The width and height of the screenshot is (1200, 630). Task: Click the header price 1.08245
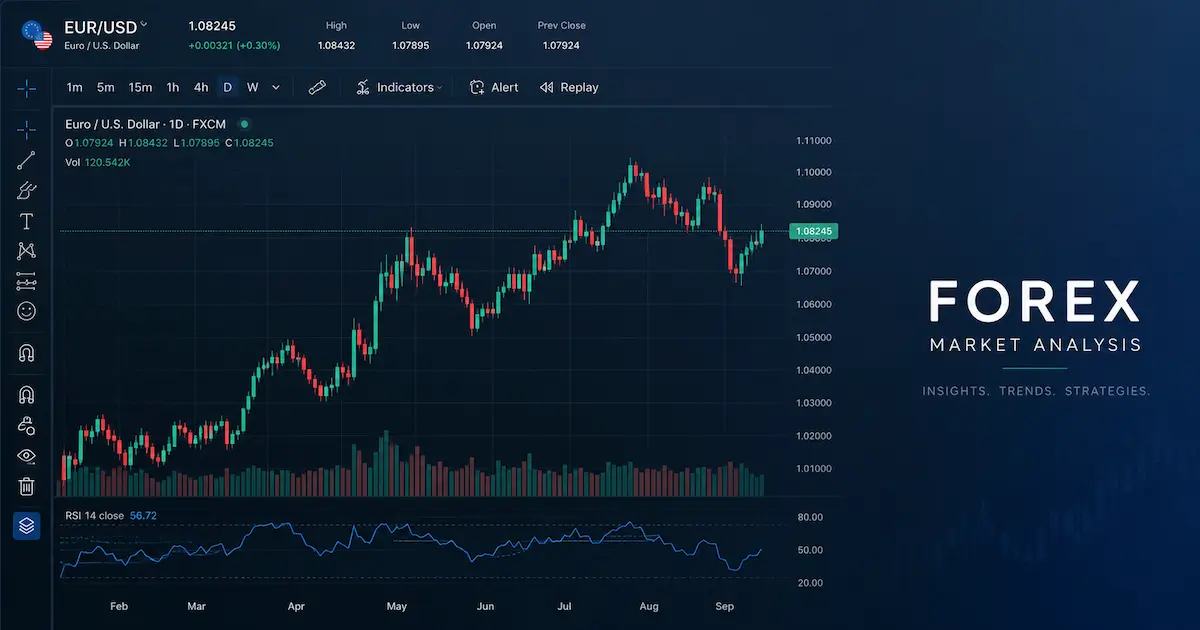pyautogui.click(x=212, y=26)
